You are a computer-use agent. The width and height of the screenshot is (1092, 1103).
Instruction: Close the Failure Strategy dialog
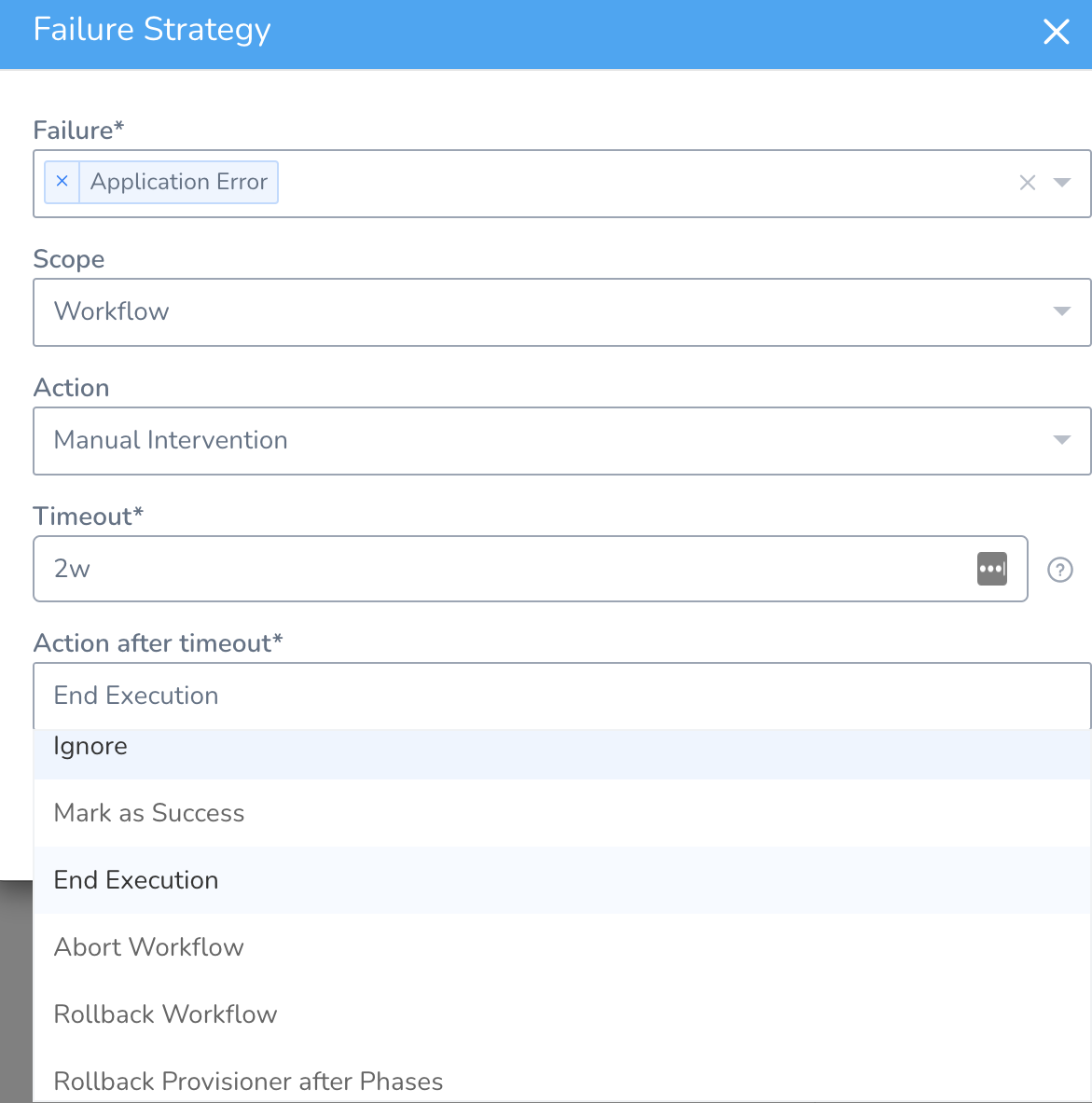tap(1057, 32)
